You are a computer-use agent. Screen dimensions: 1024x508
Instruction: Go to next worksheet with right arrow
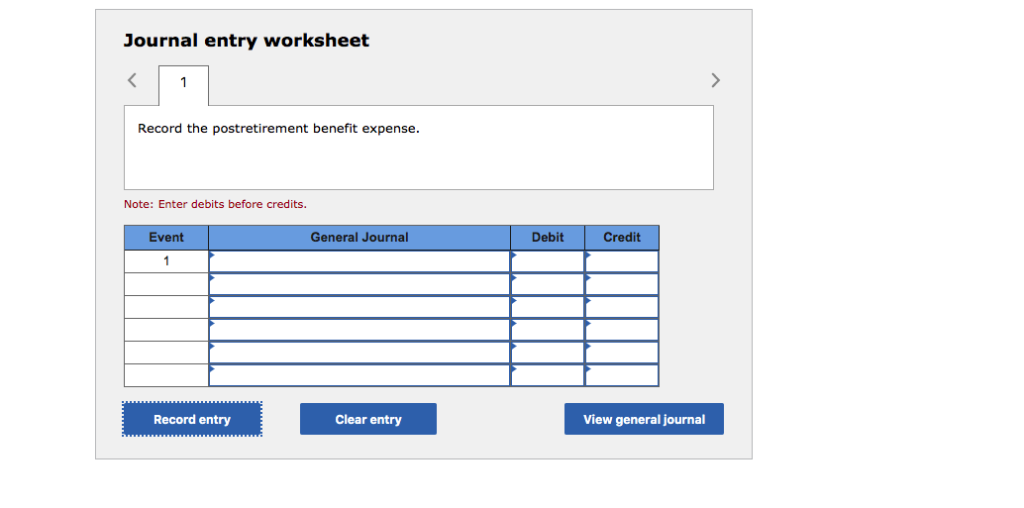pos(716,80)
